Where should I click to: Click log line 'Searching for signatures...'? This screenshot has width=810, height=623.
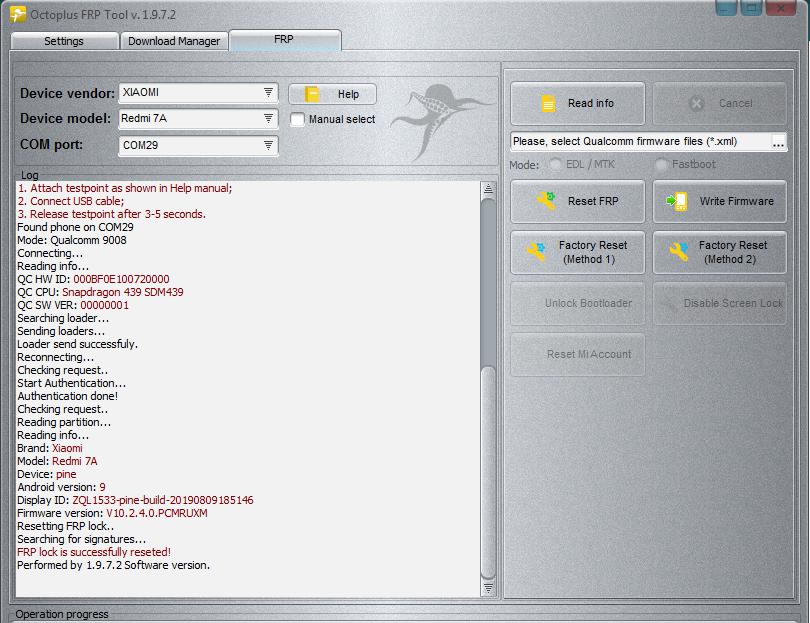(82, 539)
